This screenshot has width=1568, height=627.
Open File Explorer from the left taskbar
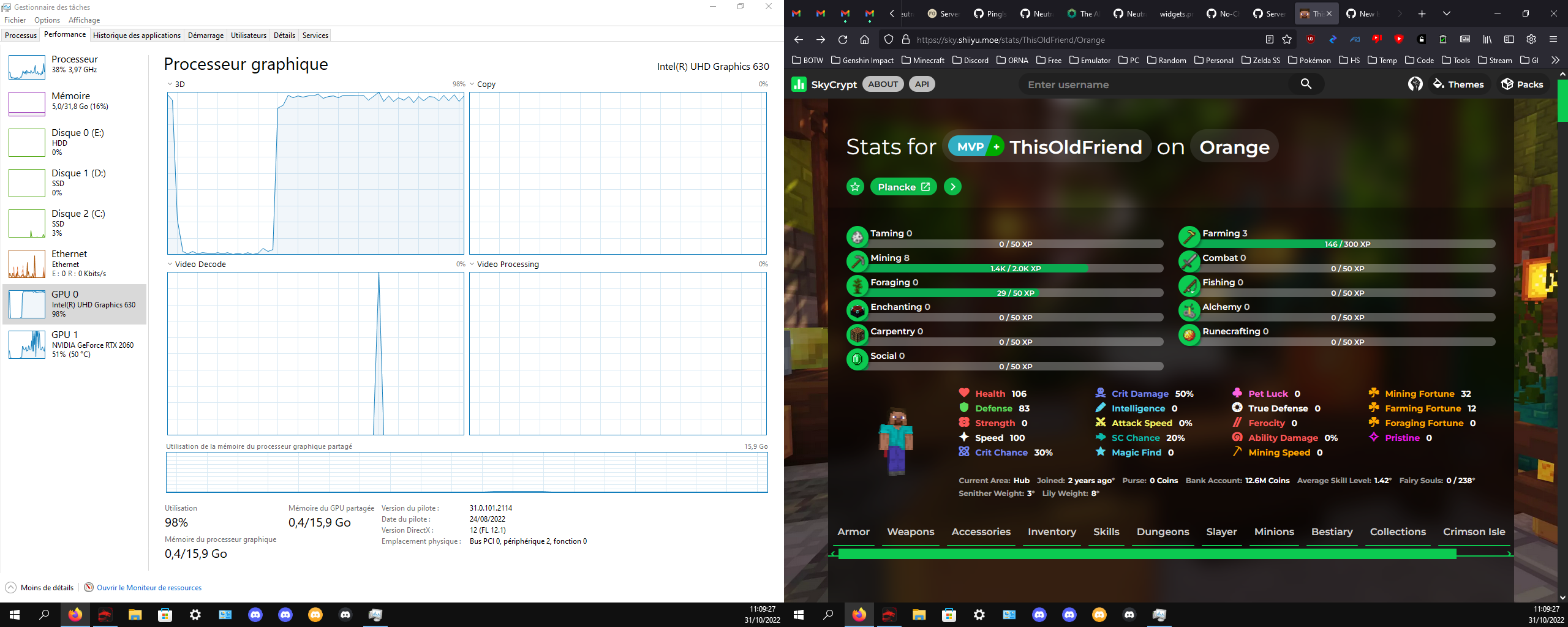(135, 615)
